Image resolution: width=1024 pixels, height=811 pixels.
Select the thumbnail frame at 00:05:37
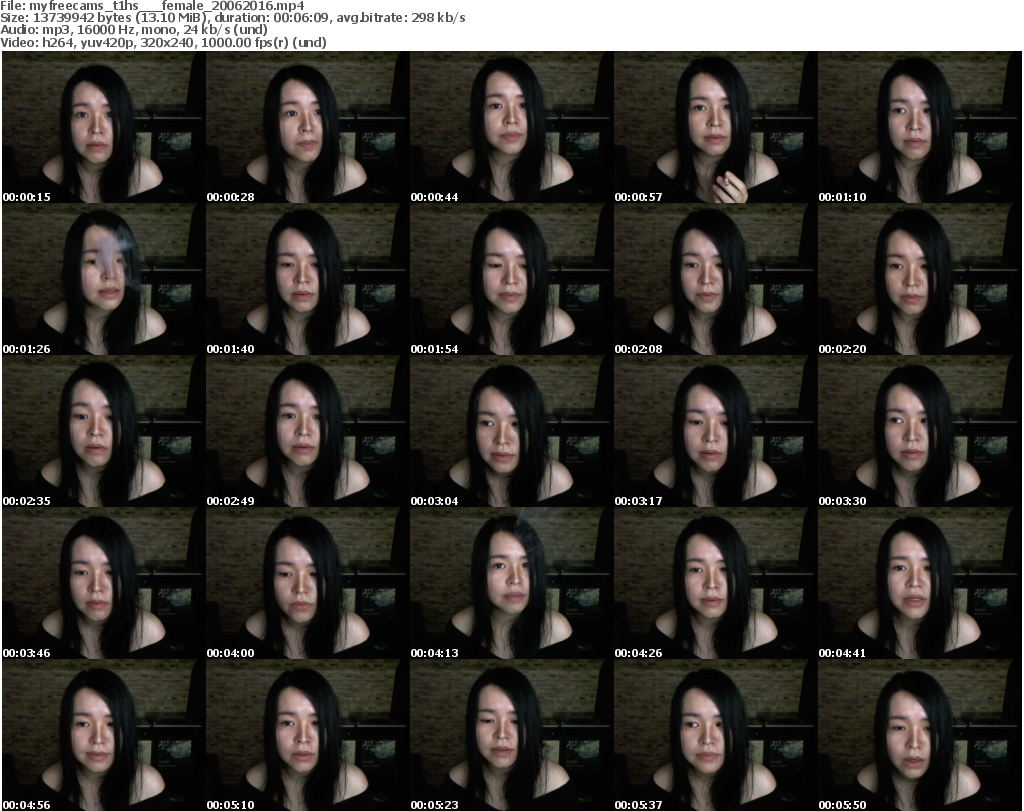click(716, 735)
